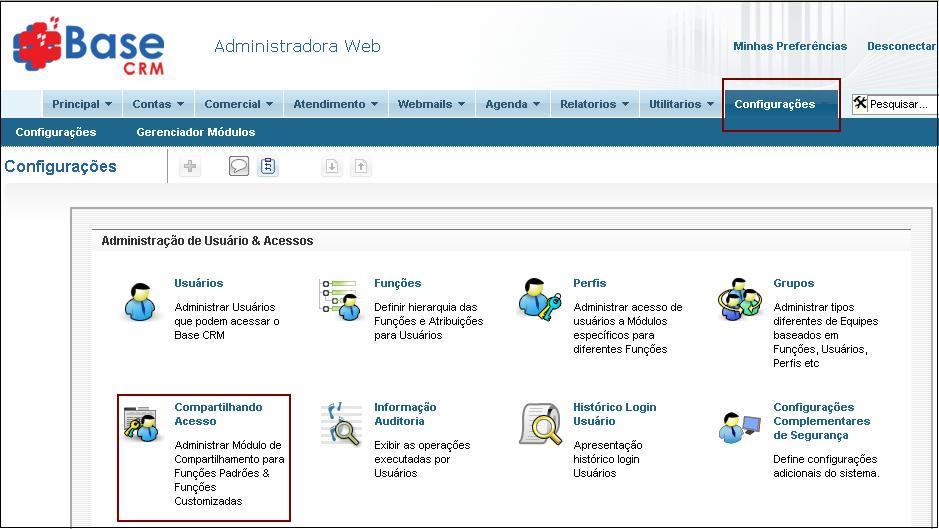Click the Base CRM logo

[x=89, y=47]
